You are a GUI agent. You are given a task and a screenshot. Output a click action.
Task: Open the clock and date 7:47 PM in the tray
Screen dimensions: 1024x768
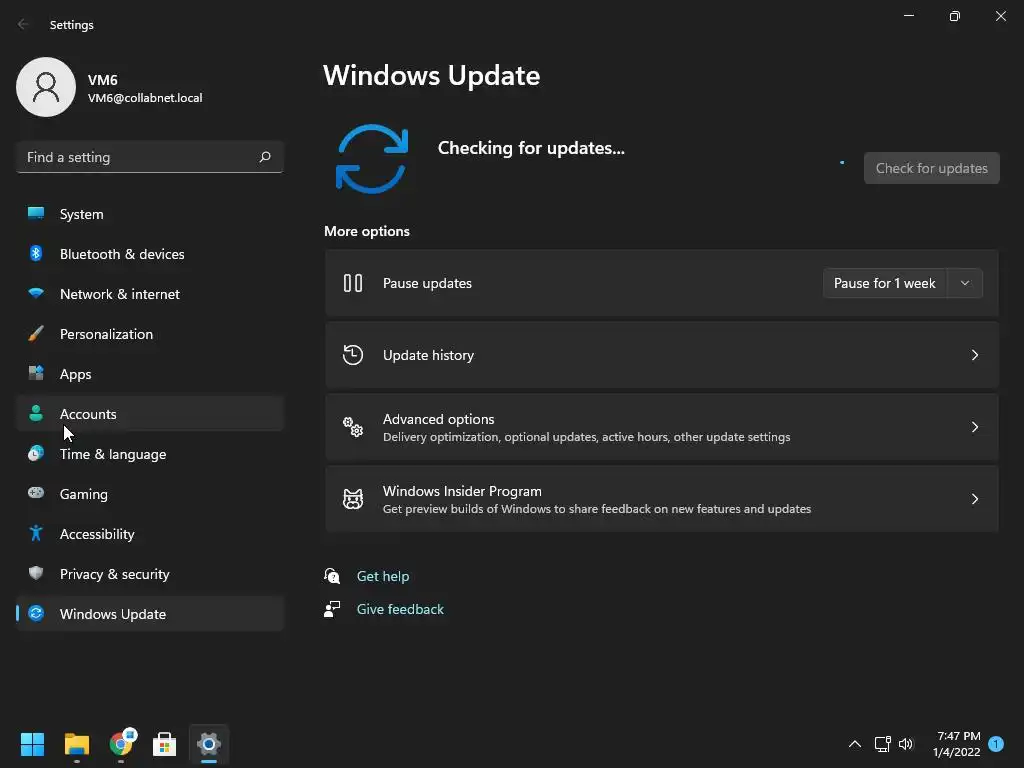(957, 744)
